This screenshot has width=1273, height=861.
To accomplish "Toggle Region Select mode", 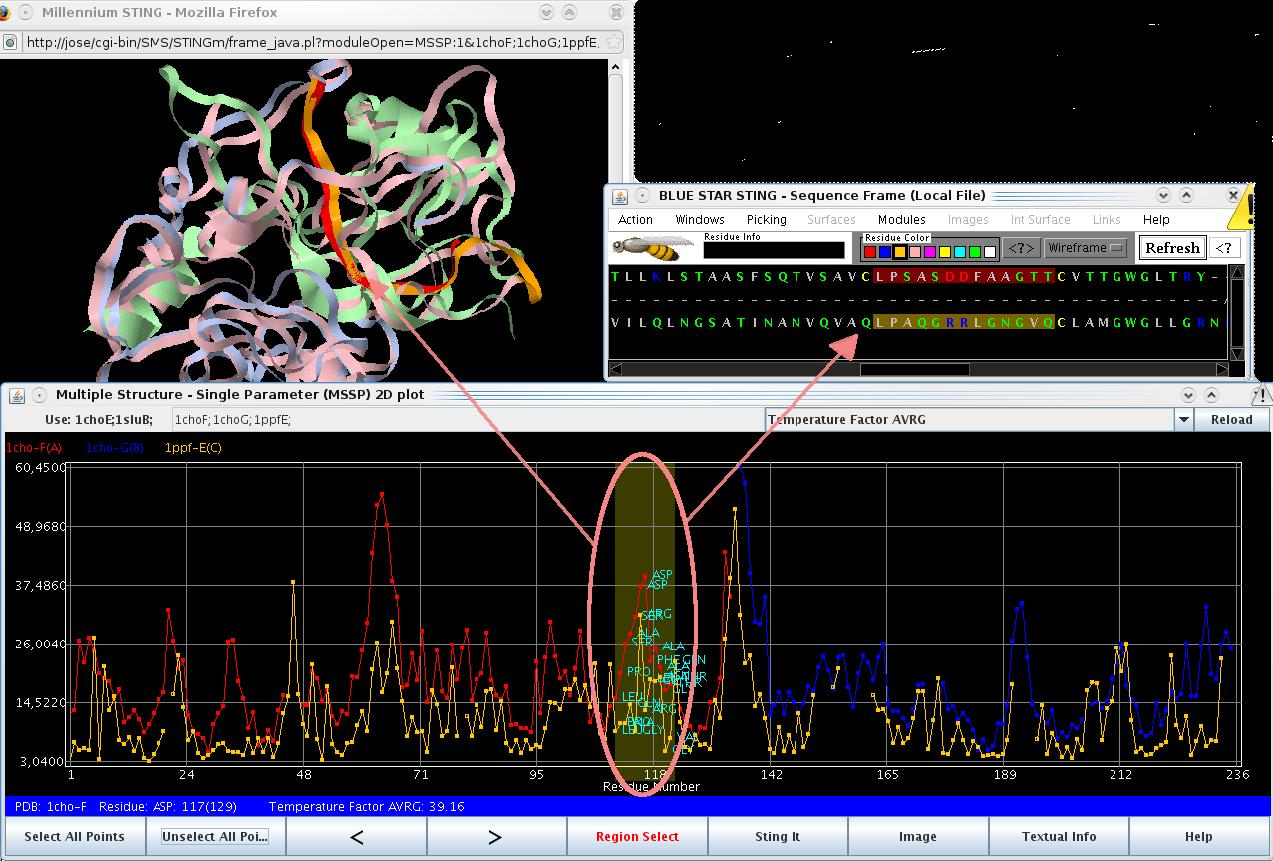I will (x=637, y=837).
